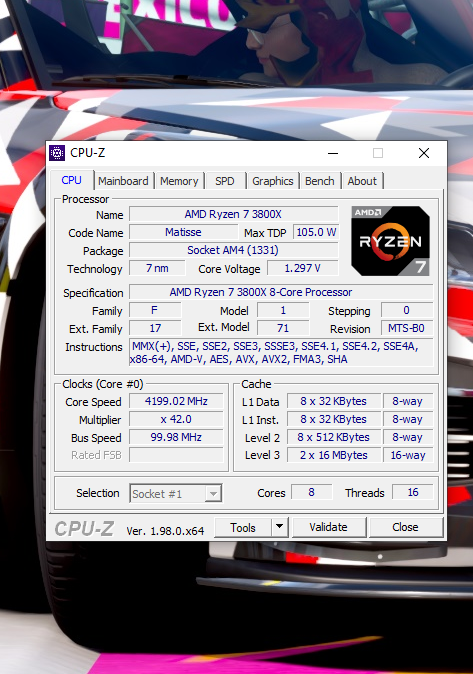The height and width of the screenshot is (674, 473).
Task: Switch to the Memory tab
Action: pyautogui.click(x=179, y=181)
